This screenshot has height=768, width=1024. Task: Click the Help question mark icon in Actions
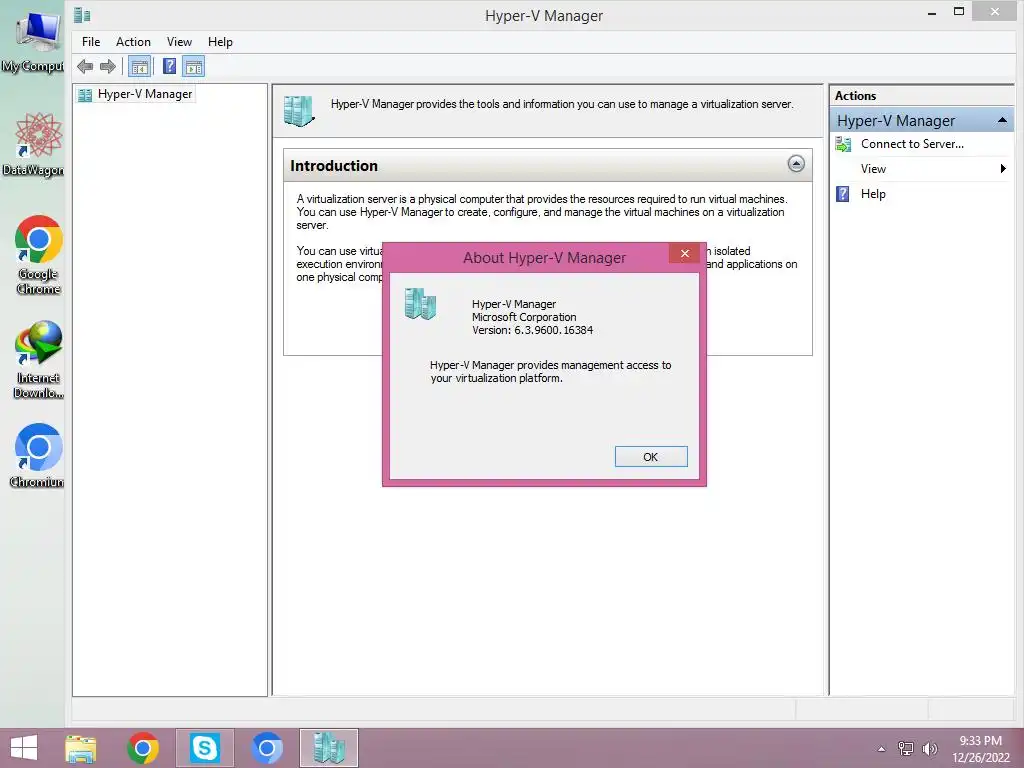coord(842,194)
